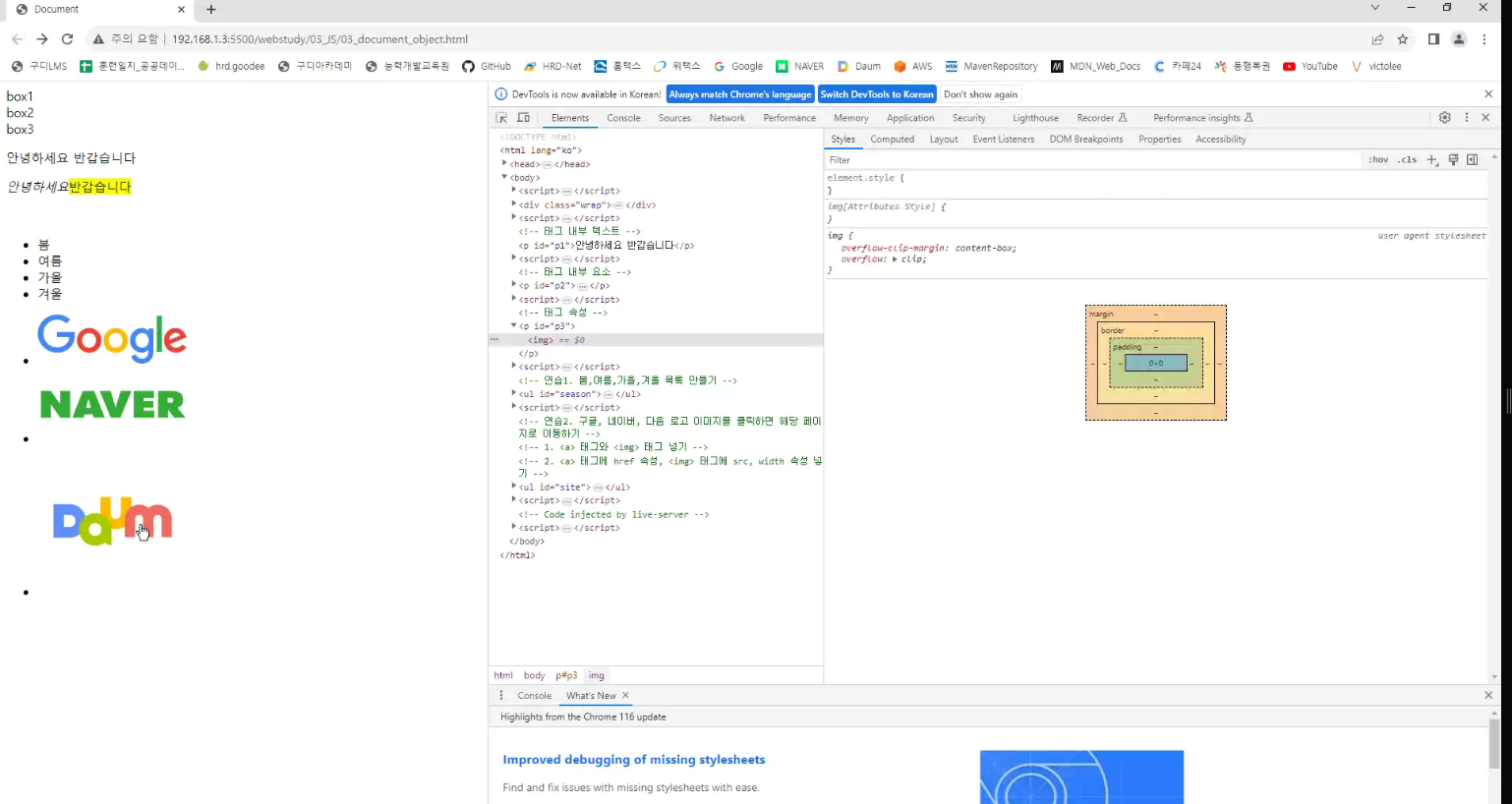Close the What's New drawer tab
Image resolution: width=1512 pixels, height=804 pixels.
point(625,695)
